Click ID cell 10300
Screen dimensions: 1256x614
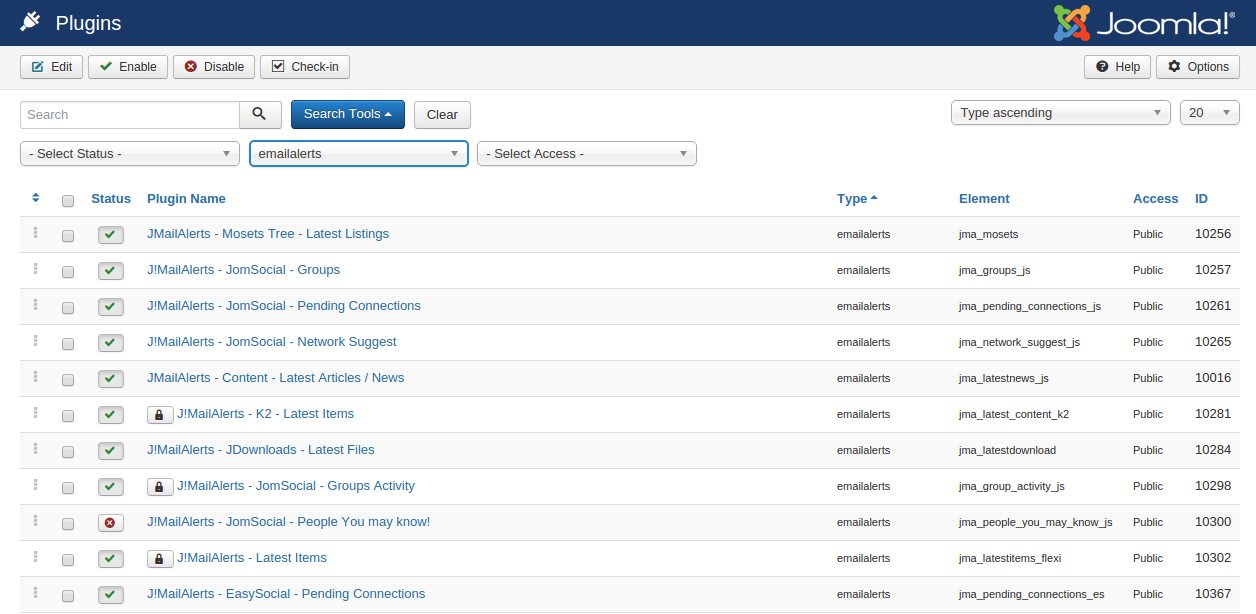click(1213, 522)
